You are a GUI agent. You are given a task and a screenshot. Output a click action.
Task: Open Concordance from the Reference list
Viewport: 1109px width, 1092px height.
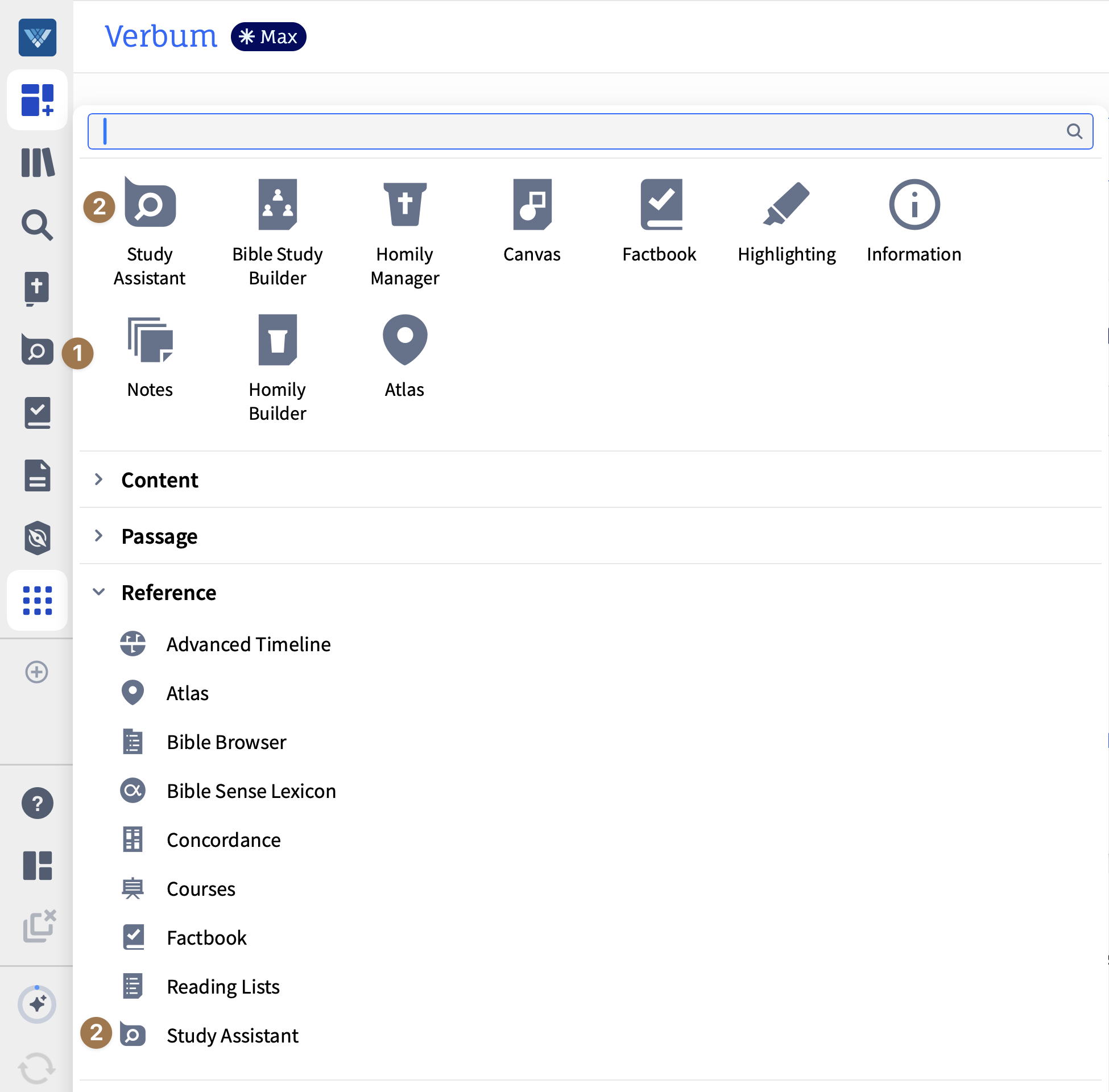coord(201,839)
